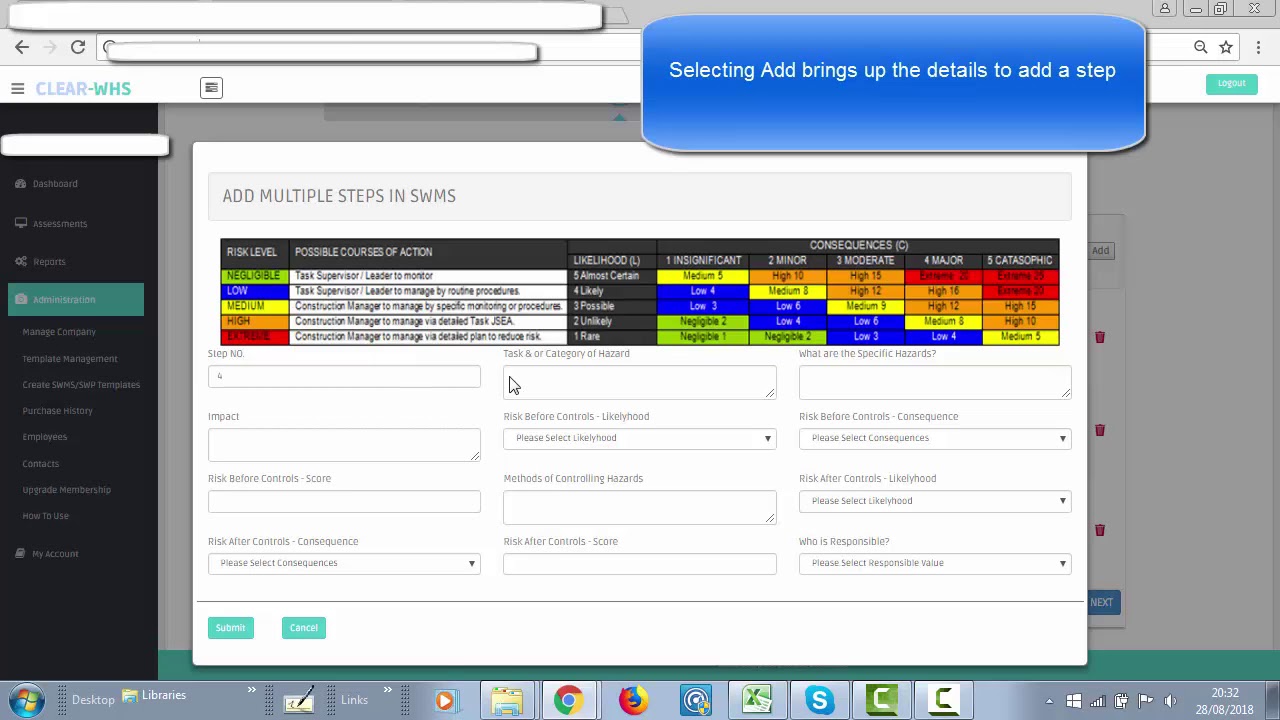Open Assessments in sidebar

pos(60,223)
